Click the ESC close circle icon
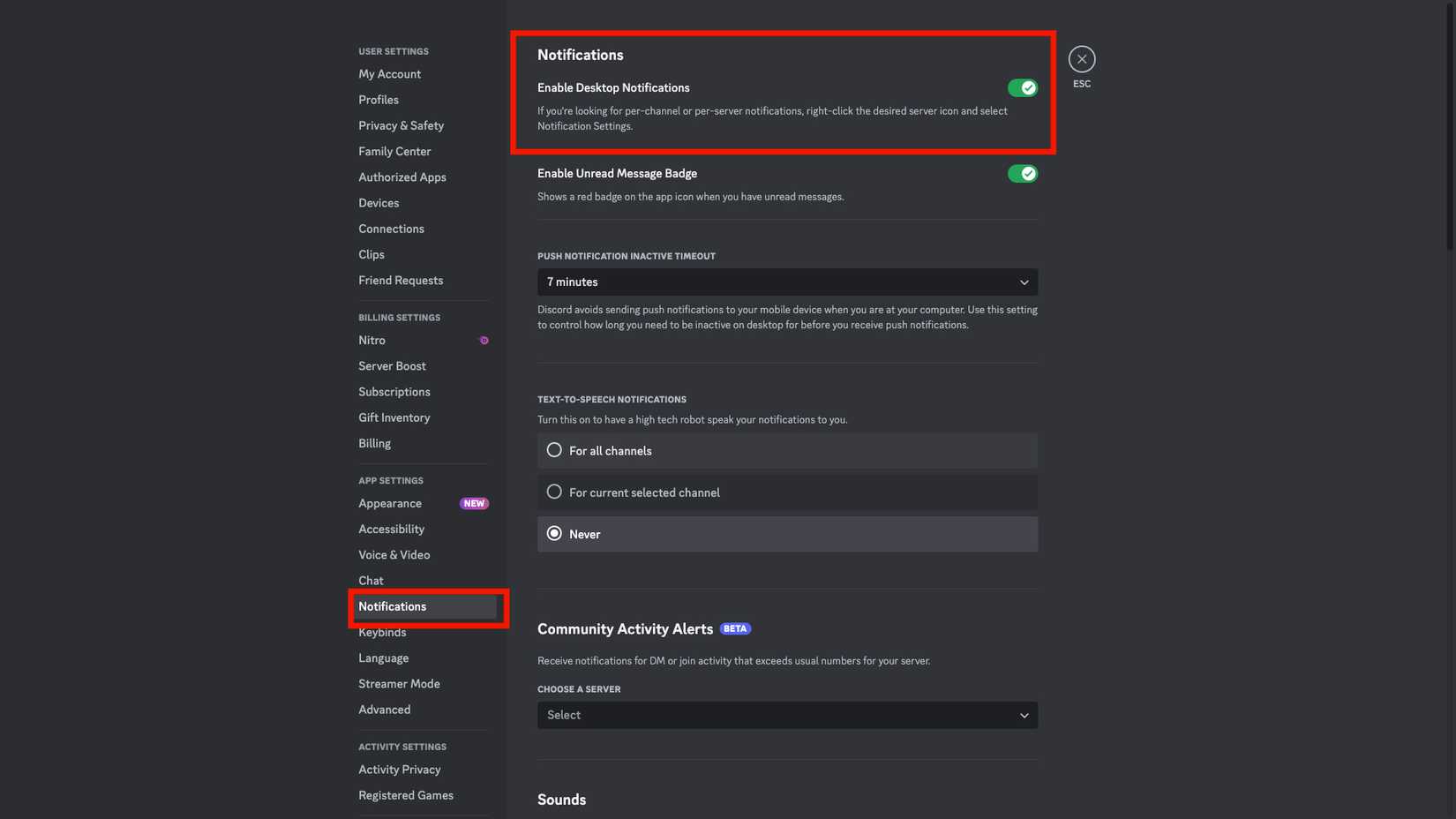 point(1081,58)
